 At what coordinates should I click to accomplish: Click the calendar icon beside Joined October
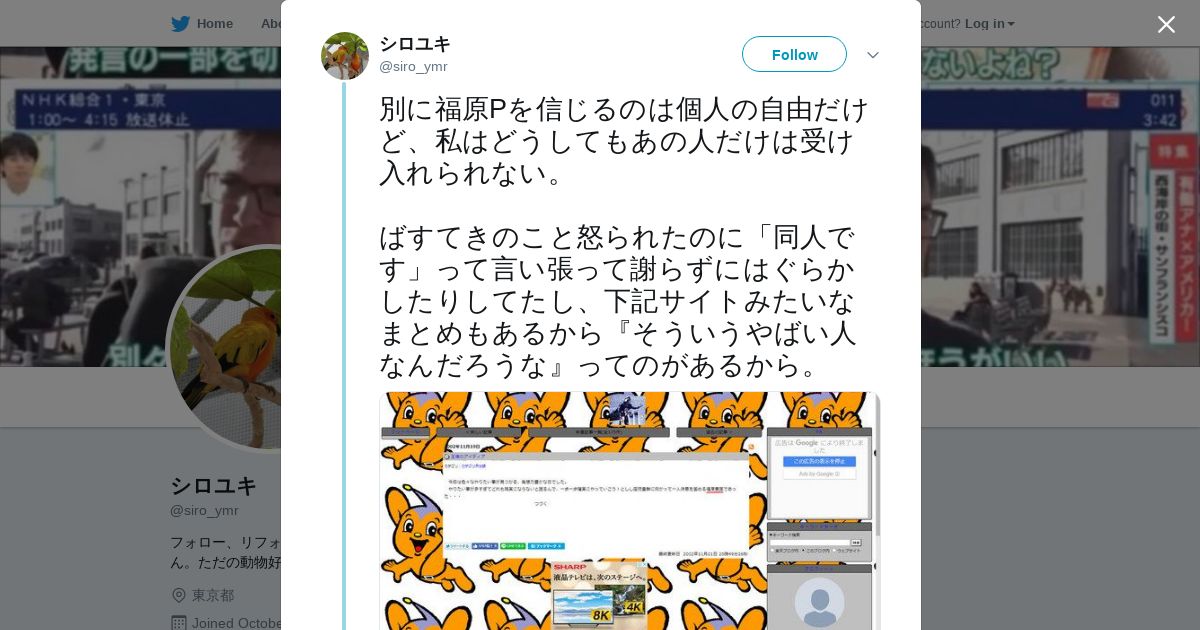[179, 623]
